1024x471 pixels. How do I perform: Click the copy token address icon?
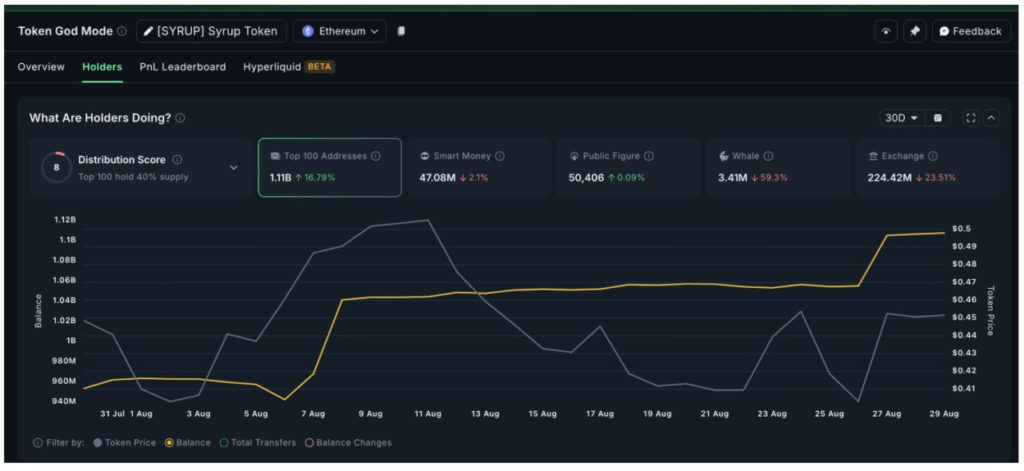(401, 31)
